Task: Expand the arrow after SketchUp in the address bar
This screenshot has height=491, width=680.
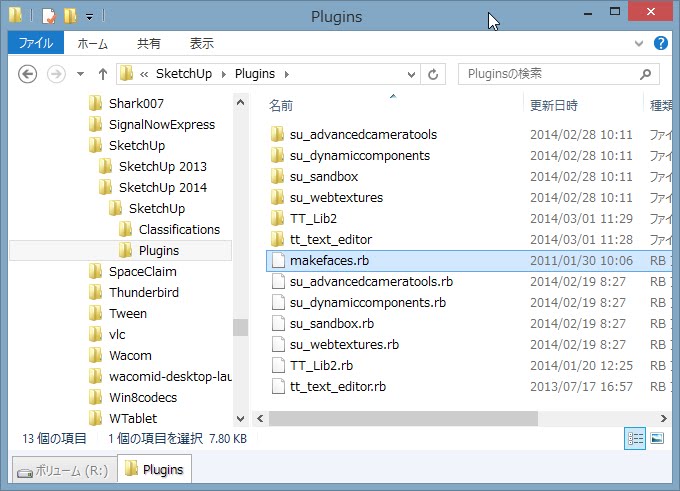Action: (224, 74)
